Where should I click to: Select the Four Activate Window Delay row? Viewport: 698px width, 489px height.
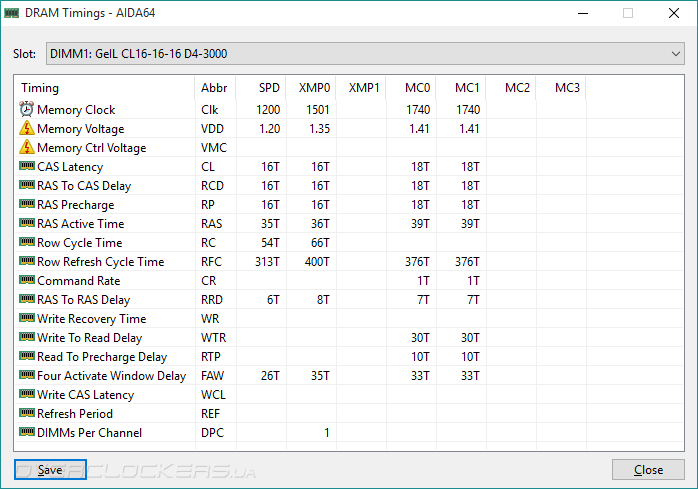(349, 375)
